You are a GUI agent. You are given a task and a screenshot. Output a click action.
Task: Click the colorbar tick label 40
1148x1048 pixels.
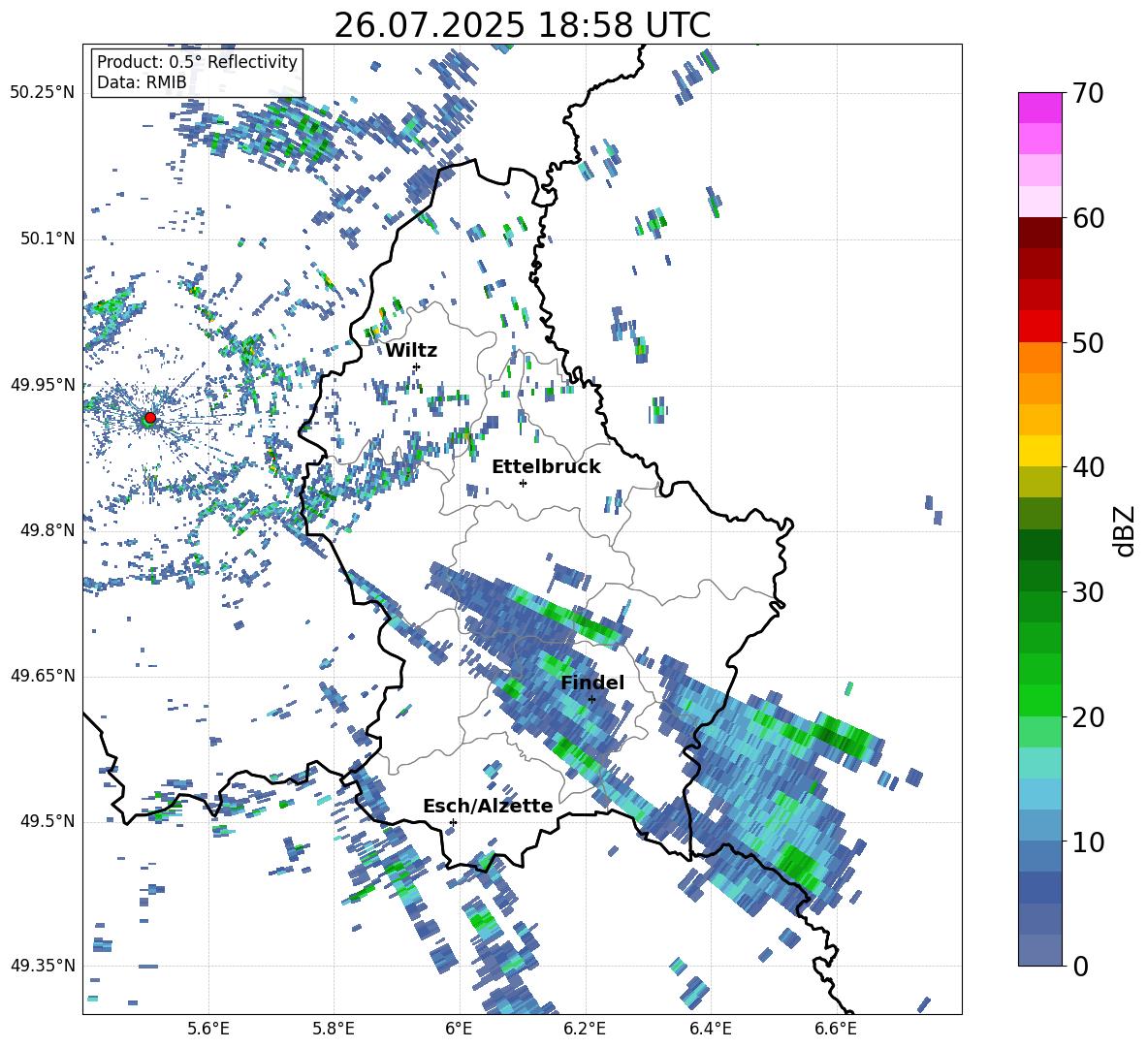coord(1087,467)
